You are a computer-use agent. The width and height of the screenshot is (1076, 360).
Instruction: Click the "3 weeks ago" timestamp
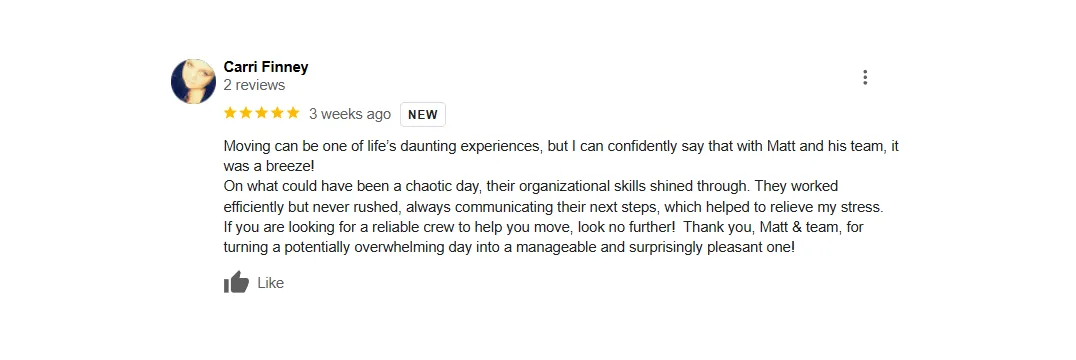coord(349,114)
